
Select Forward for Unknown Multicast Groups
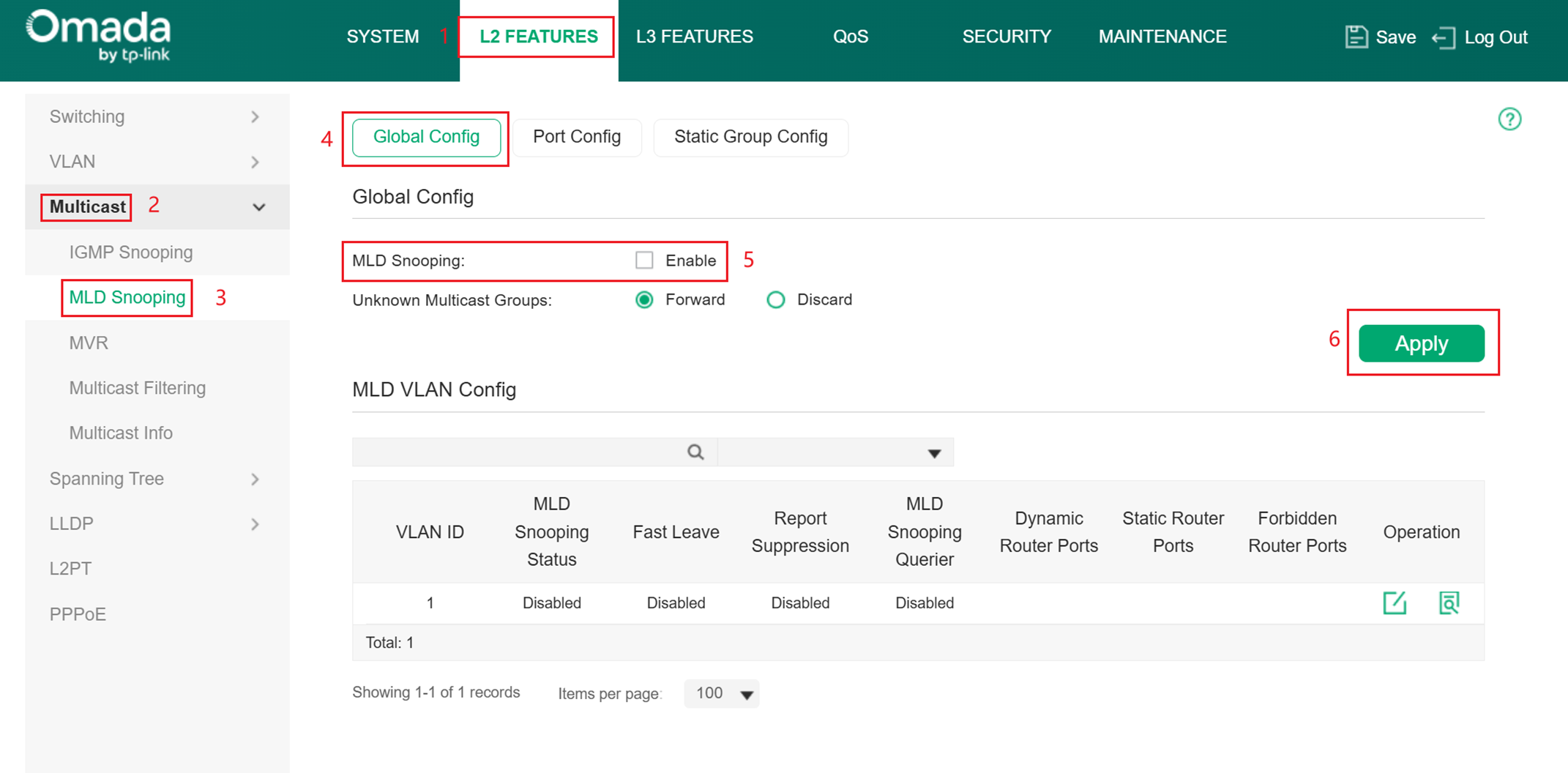tap(644, 299)
